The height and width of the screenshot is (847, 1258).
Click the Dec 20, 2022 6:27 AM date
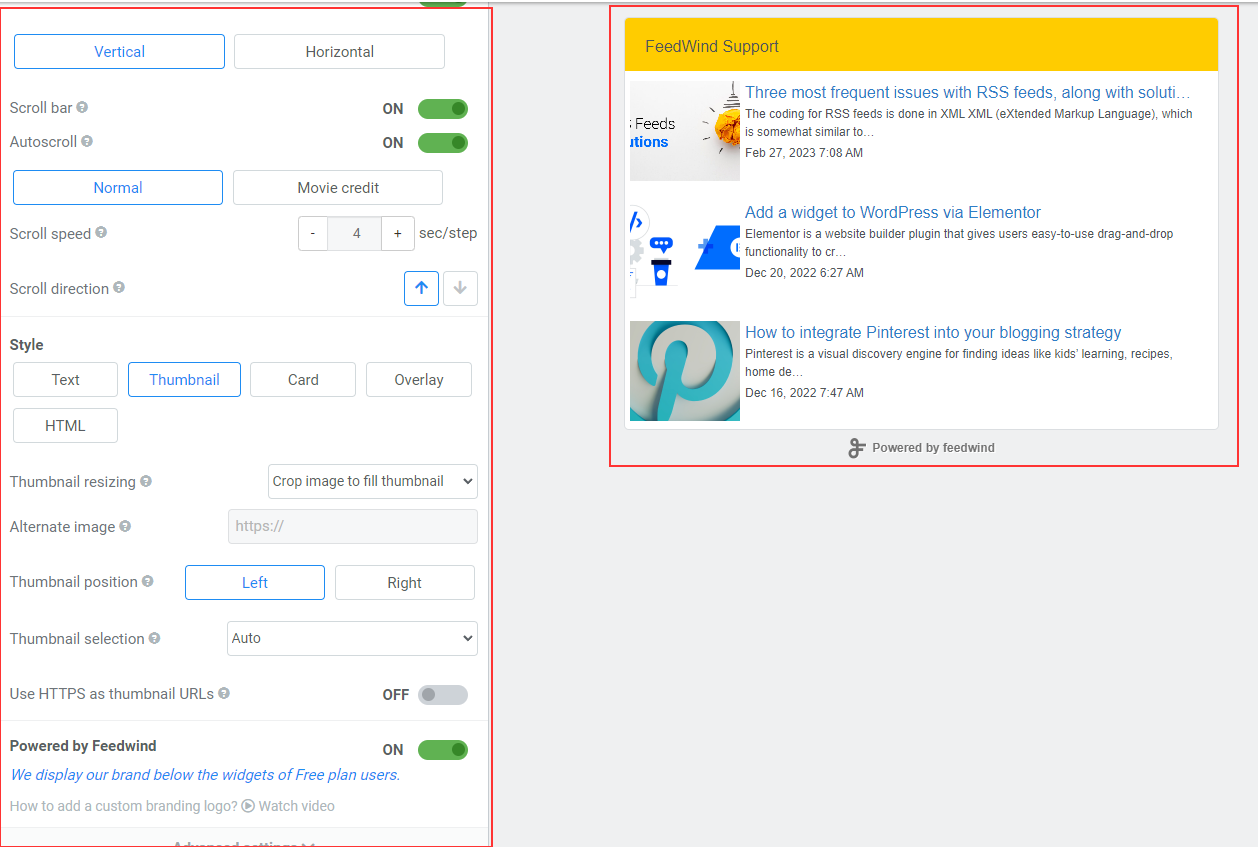pyautogui.click(x=804, y=273)
